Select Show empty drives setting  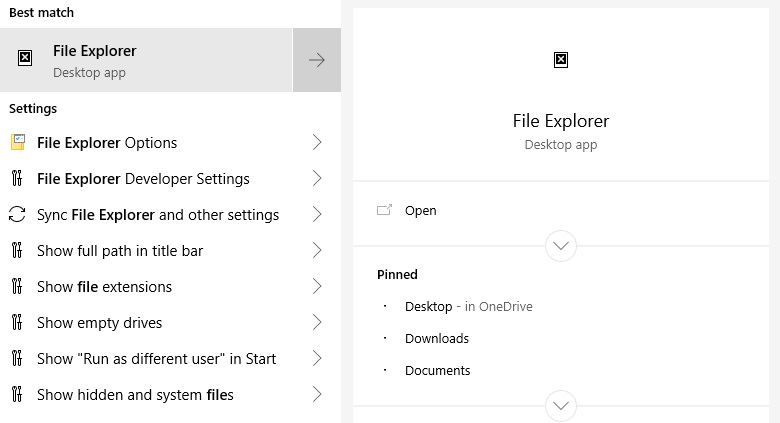[x=170, y=322]
